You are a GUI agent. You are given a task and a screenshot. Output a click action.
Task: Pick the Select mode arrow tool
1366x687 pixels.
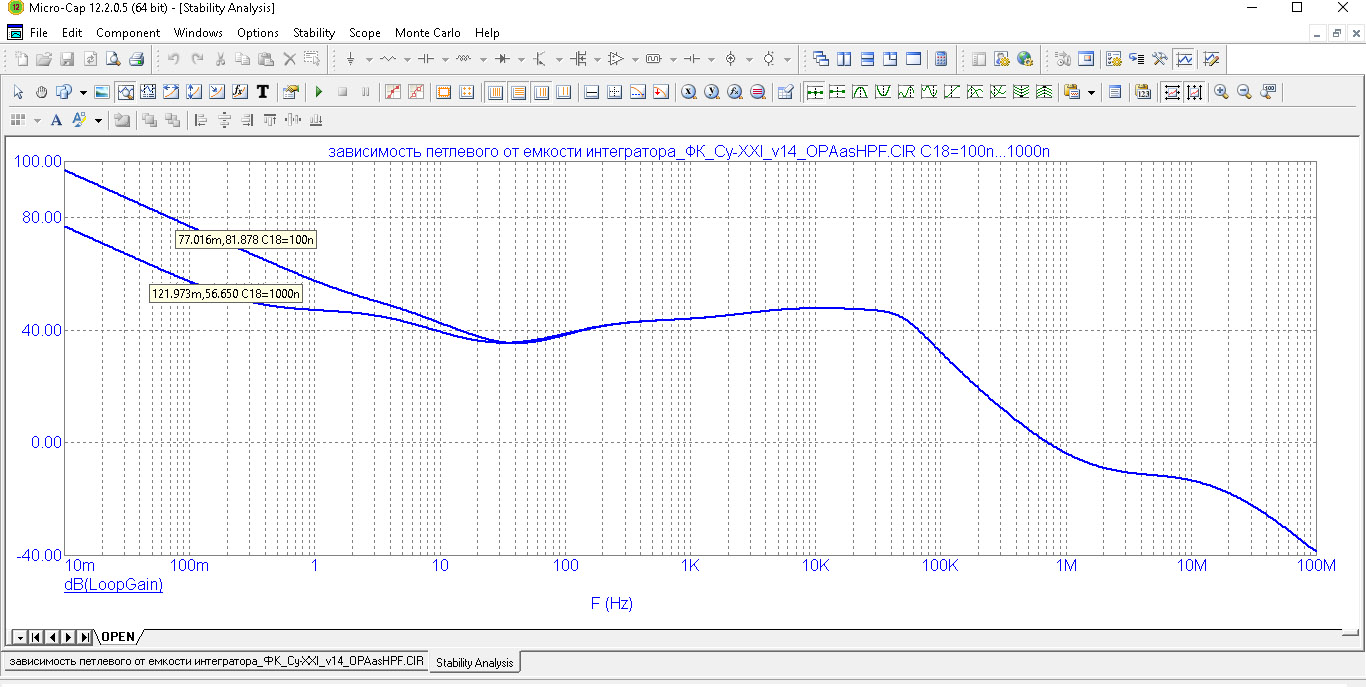click(x=18, y=92)
